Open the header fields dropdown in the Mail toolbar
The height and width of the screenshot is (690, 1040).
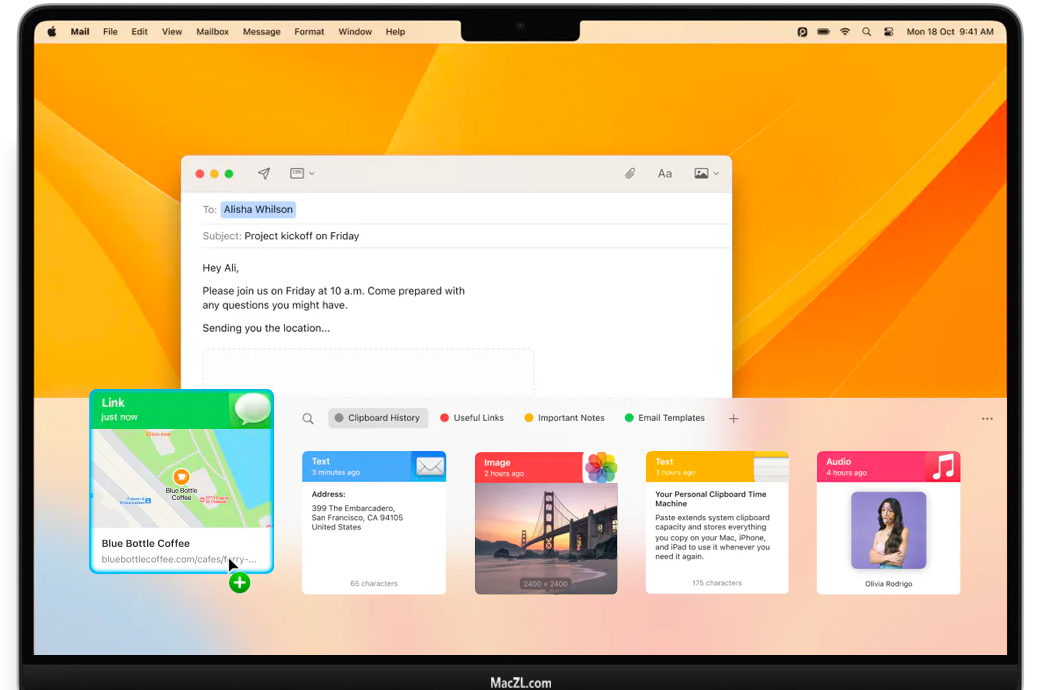pos(302,173)
